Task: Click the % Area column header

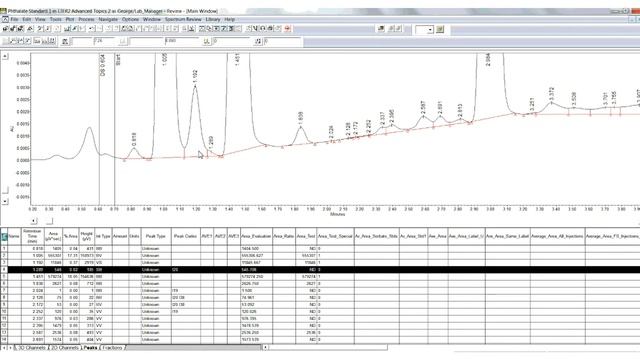Action: pos(71,236)
